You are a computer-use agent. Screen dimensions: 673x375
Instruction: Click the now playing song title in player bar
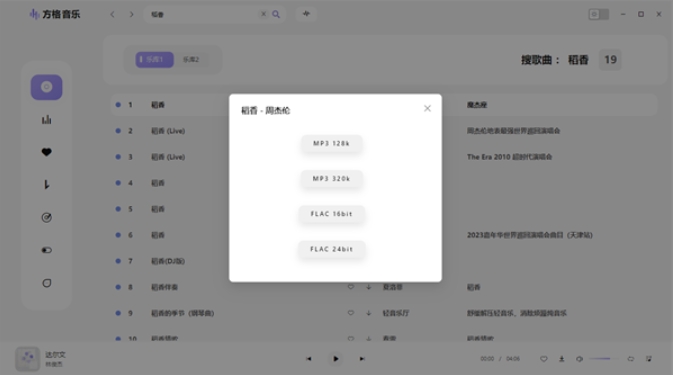(x=55, y=355)
